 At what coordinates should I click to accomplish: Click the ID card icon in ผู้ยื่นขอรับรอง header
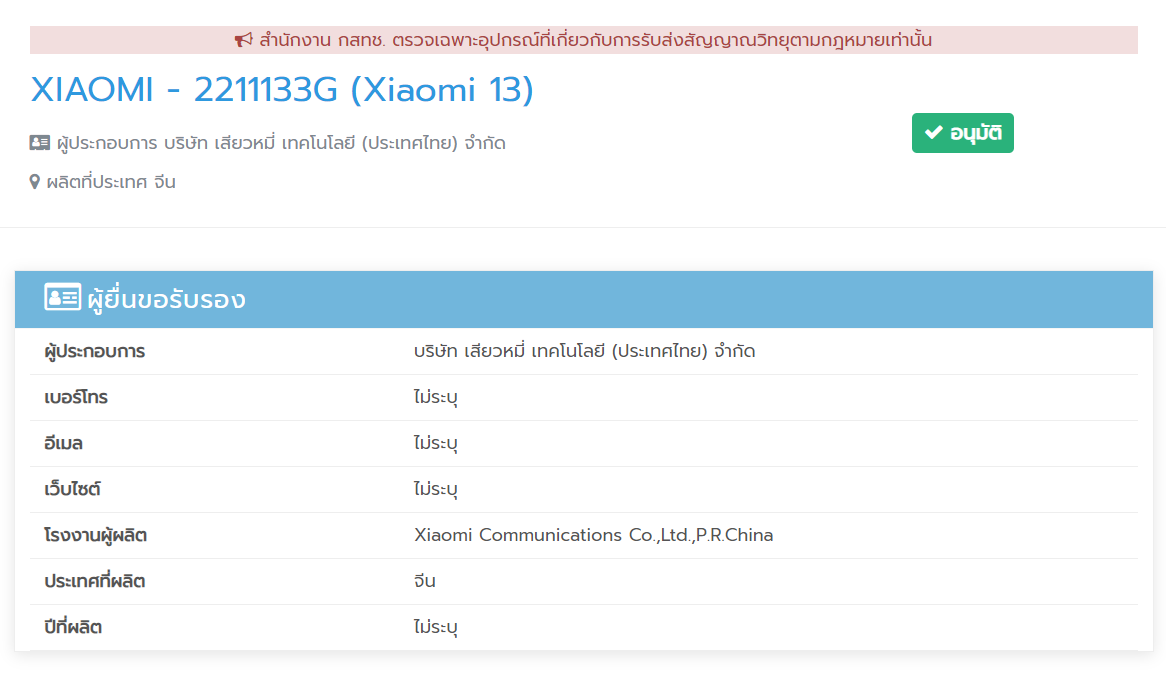(x=62, y=298)
